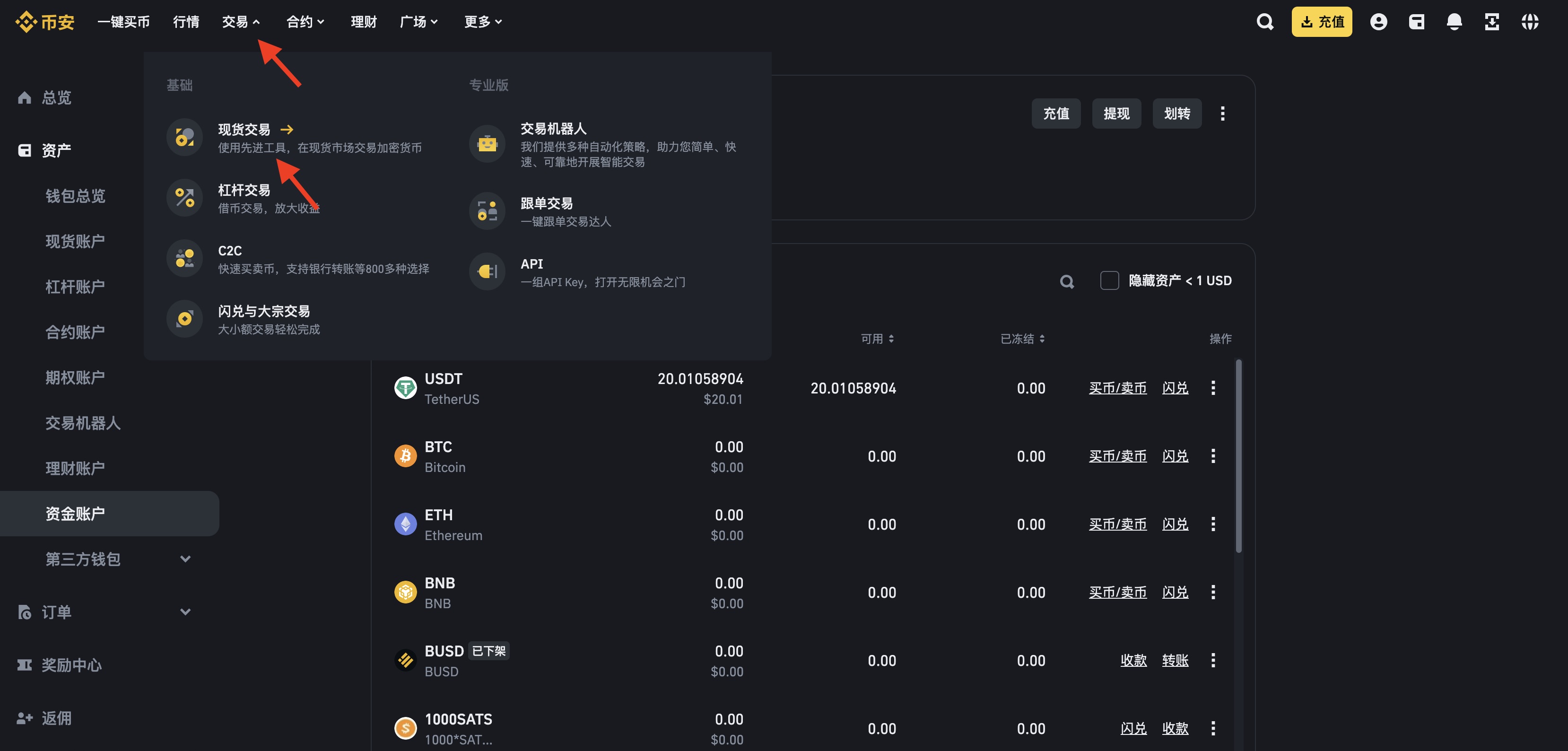1568x751 pixels.
Task: Sort by the 可用 column arrows
Action: (x=891, y=339)
